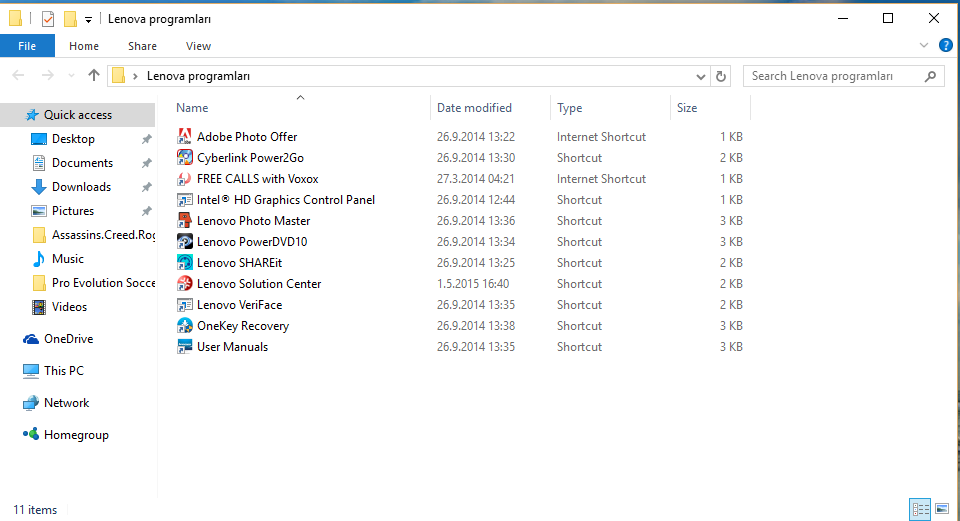Switch to details view in status bar
960x521 pixels.
(x=920, y=509)
